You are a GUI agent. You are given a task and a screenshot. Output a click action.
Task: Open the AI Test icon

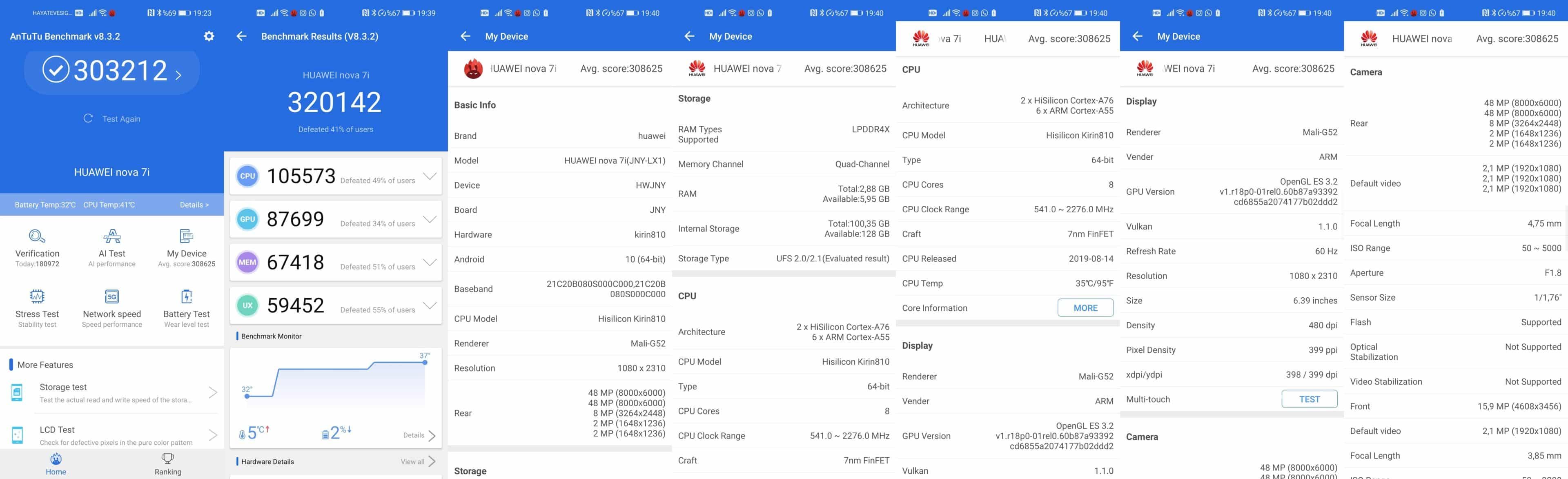tap(112, 236)
